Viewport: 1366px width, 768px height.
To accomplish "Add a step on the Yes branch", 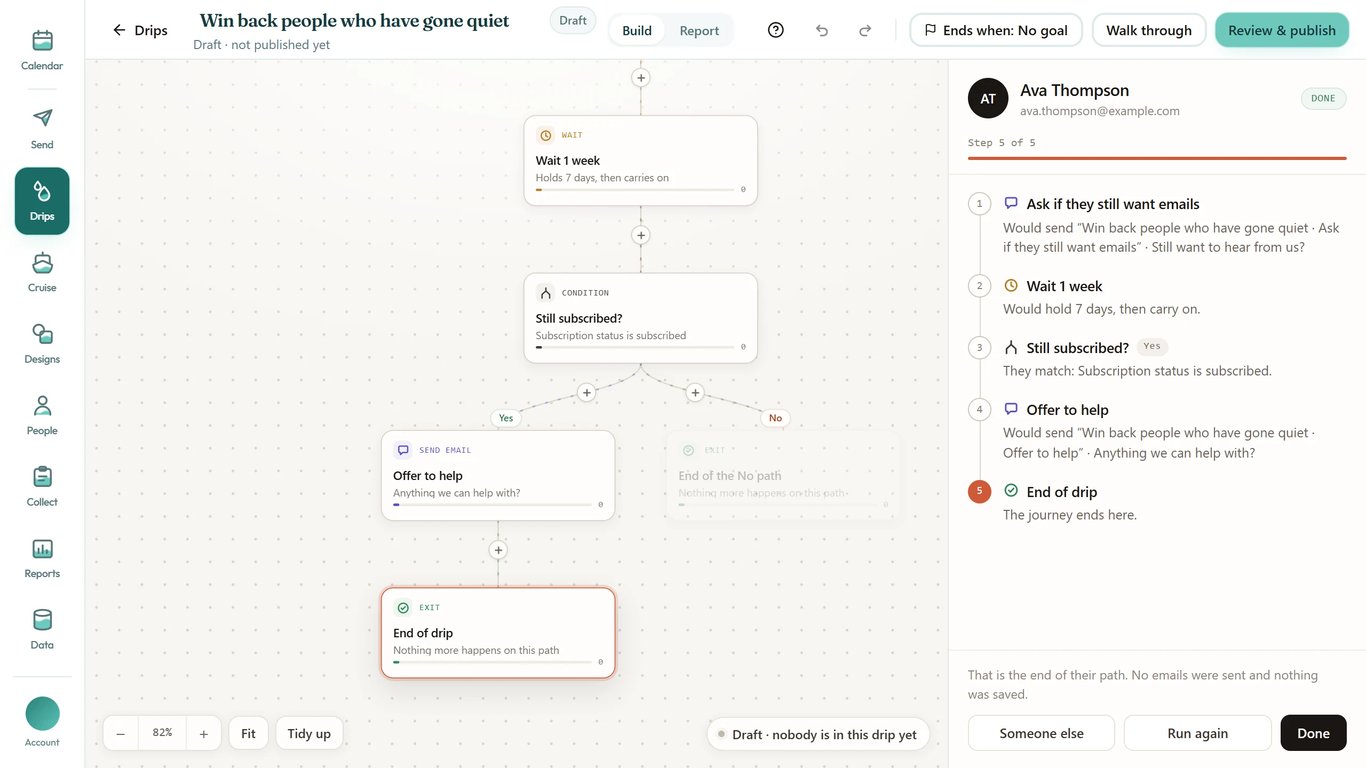I will 587,393.
